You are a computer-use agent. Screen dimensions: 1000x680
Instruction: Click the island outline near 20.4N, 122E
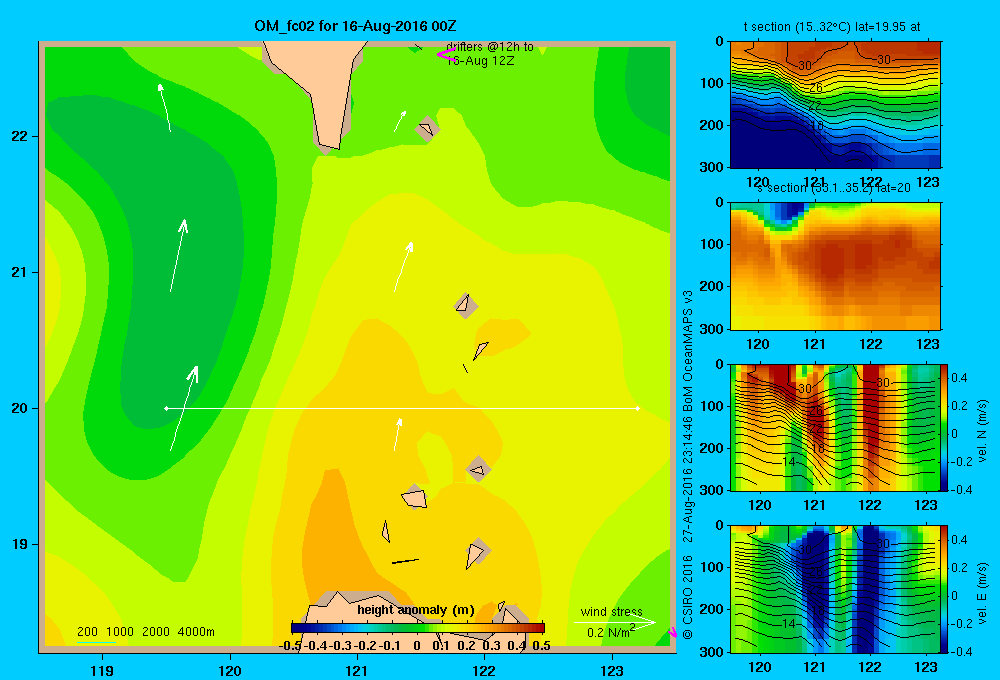click(480, 350)
